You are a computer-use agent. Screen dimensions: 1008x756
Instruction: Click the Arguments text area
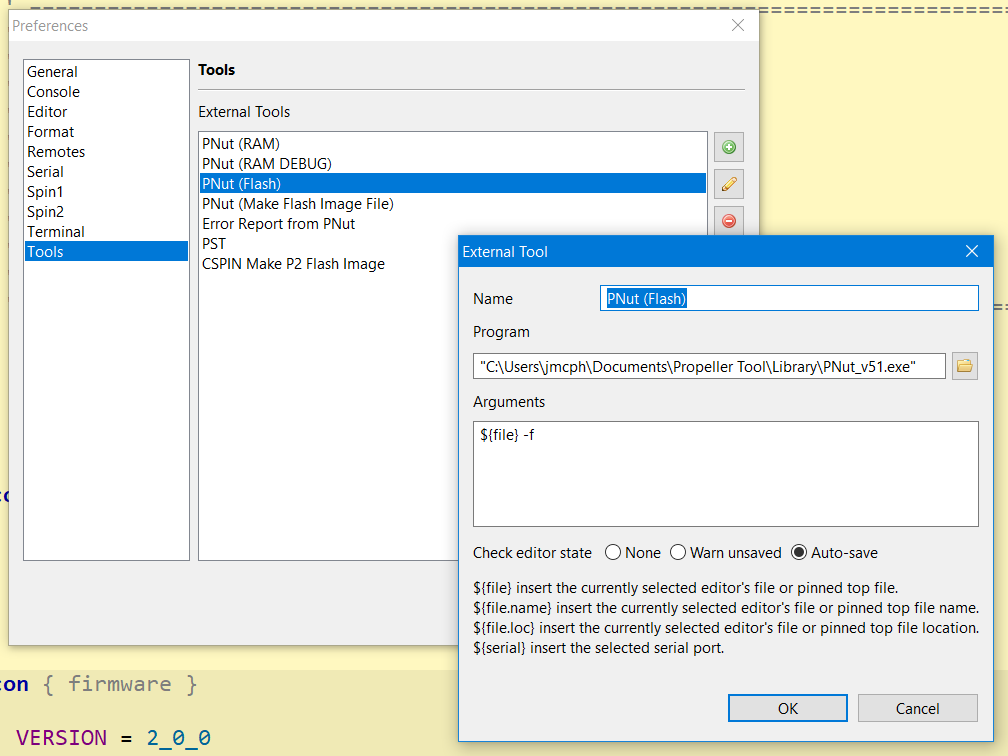[x=726, y=474]
